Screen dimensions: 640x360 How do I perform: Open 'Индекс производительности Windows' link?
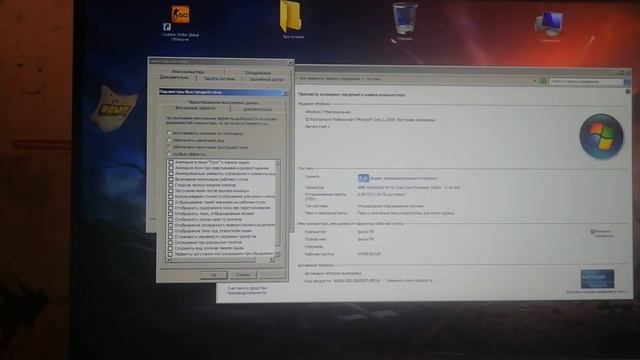(x=403, y=178)
